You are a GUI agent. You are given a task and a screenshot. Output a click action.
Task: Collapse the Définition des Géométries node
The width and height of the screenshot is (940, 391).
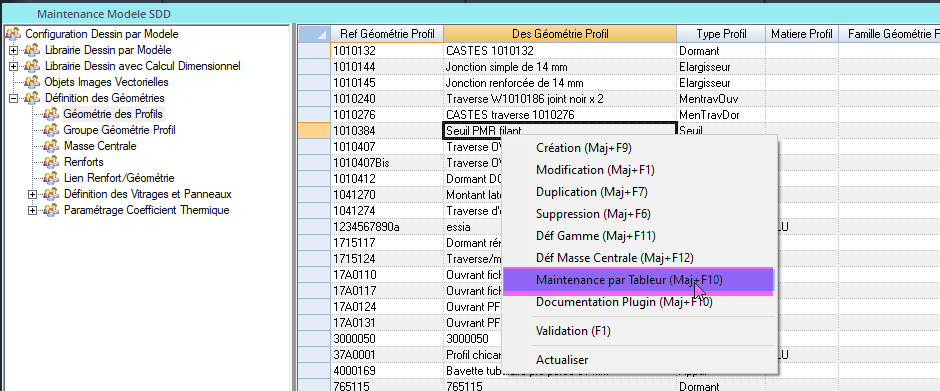pos(13,98)
